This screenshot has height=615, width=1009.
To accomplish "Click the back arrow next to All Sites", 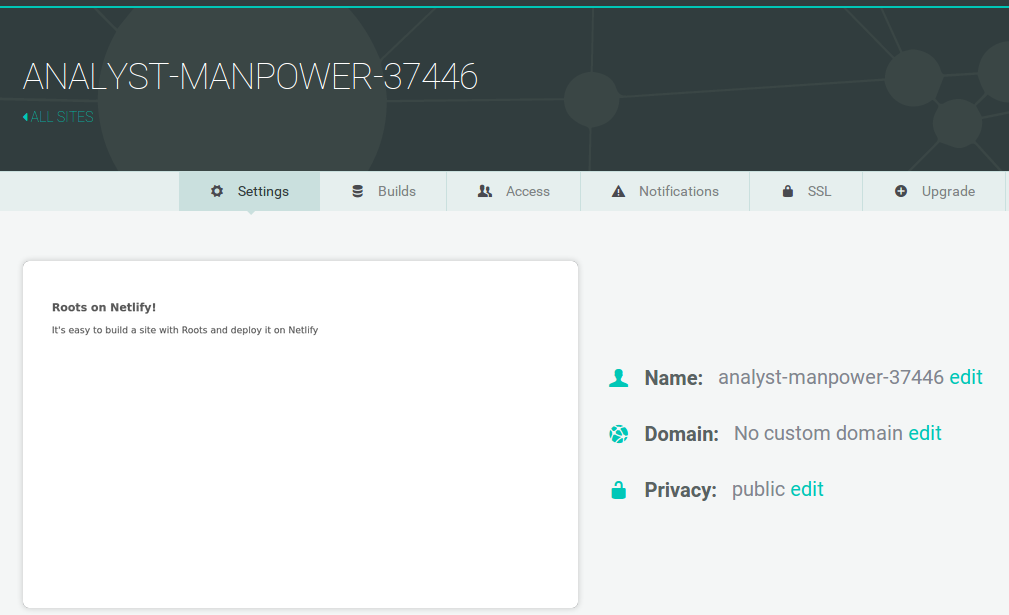I will (25, 117).
